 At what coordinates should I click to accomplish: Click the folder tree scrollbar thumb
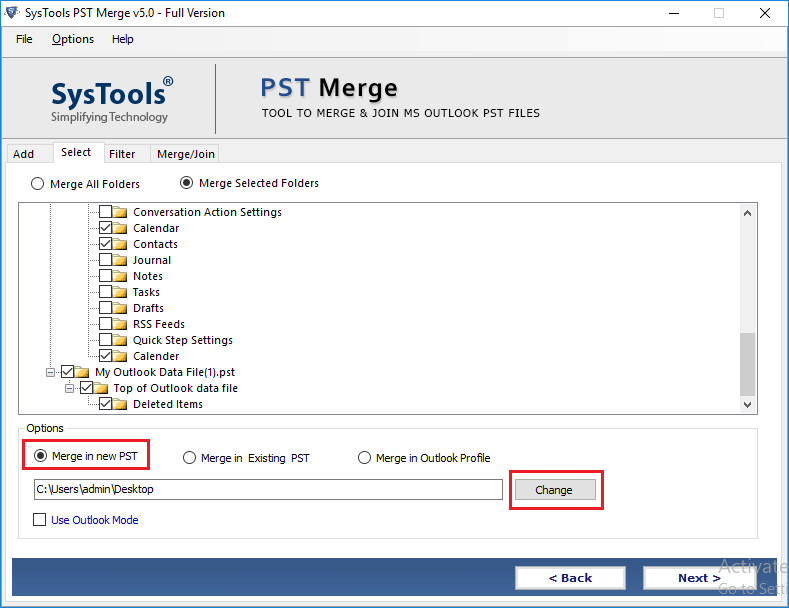click(x=747, y=364)
